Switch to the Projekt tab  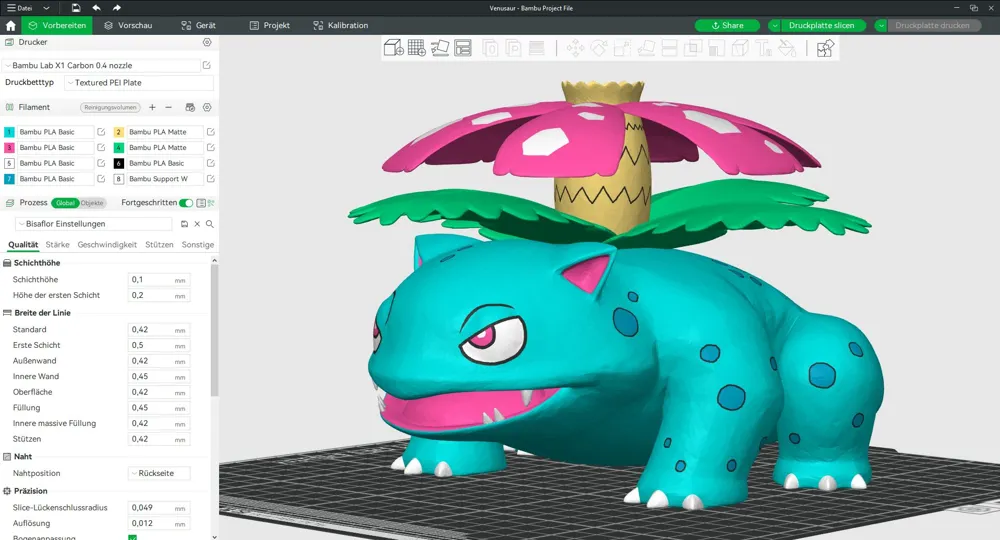pyautogui.click(x=270, y=26)
